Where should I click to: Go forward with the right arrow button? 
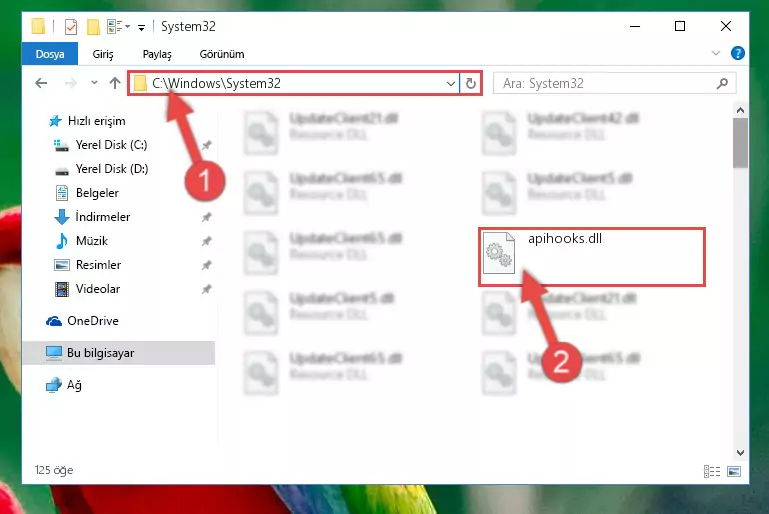point(71,83)
